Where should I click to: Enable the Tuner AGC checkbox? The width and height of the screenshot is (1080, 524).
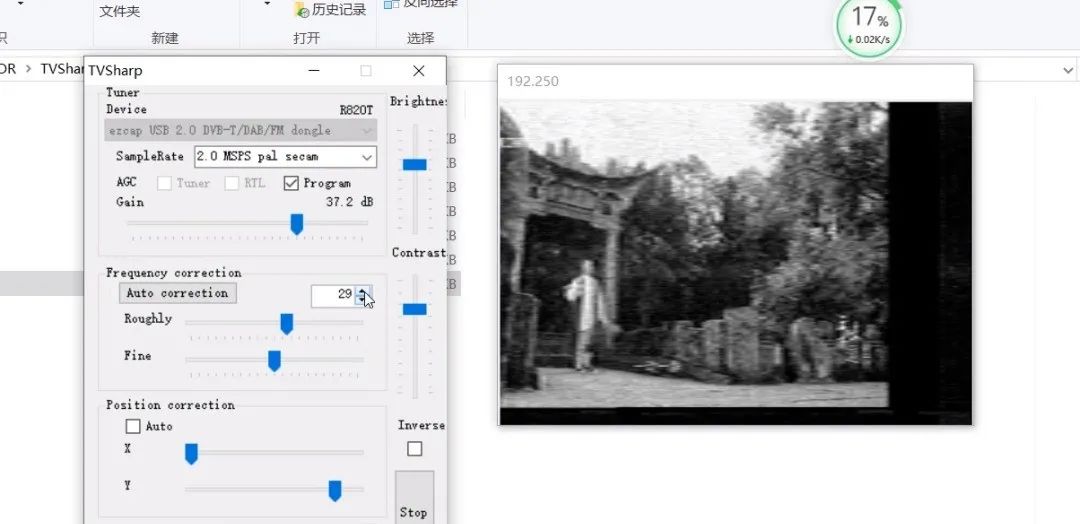pos(164,183)
